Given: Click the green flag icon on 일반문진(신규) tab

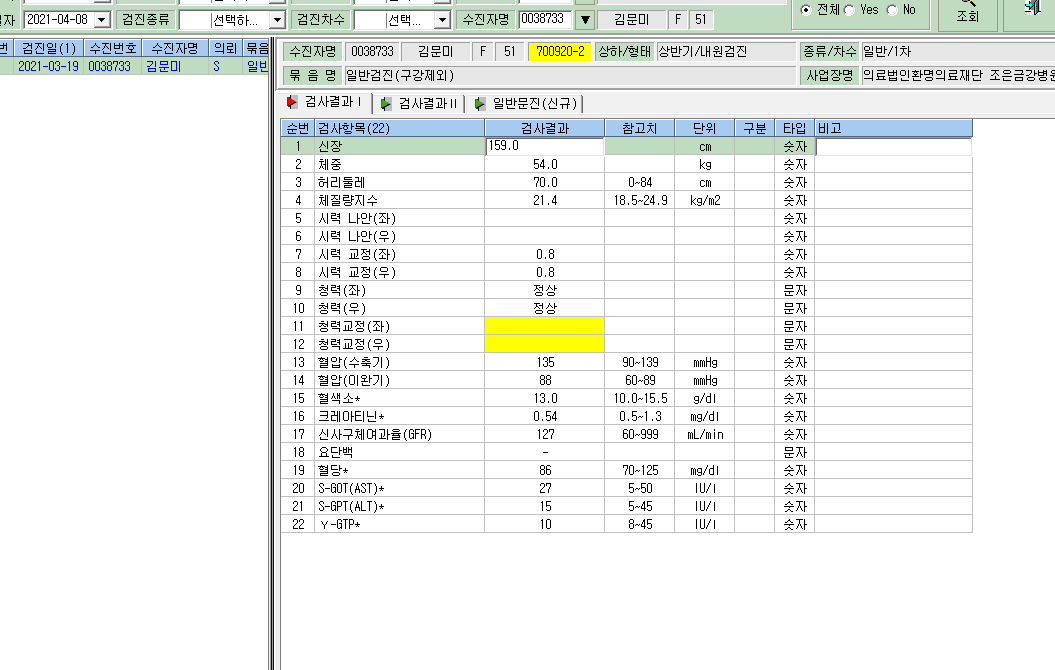Looking at the screenshot, I should (x=480, y=104).
